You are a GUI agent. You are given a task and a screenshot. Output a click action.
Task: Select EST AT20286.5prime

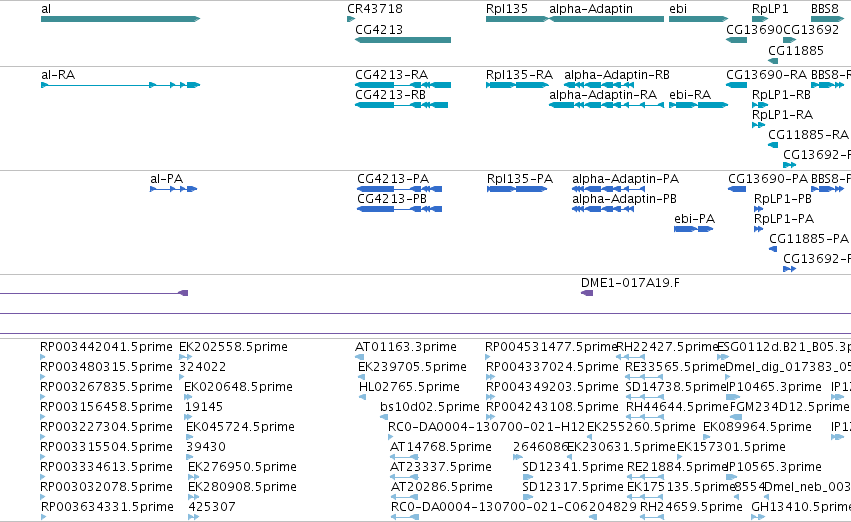[x=442, y=487]
